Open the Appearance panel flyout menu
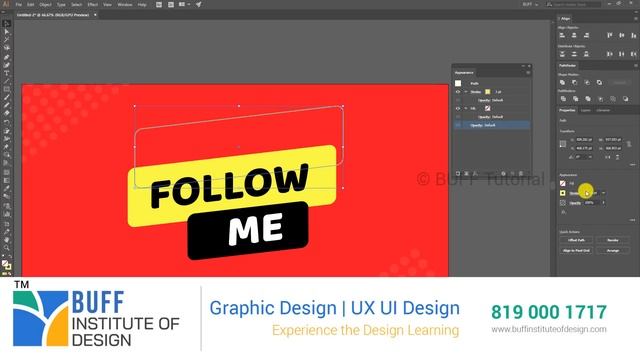 [x=528, y=73]
